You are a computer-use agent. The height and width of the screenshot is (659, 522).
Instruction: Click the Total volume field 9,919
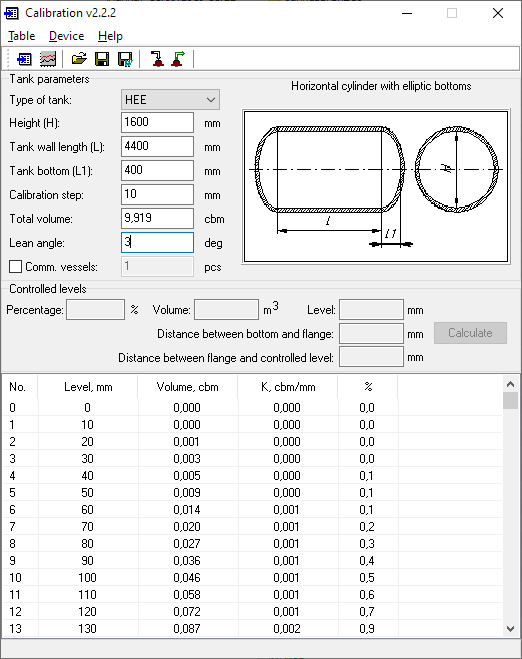(157, 218)
